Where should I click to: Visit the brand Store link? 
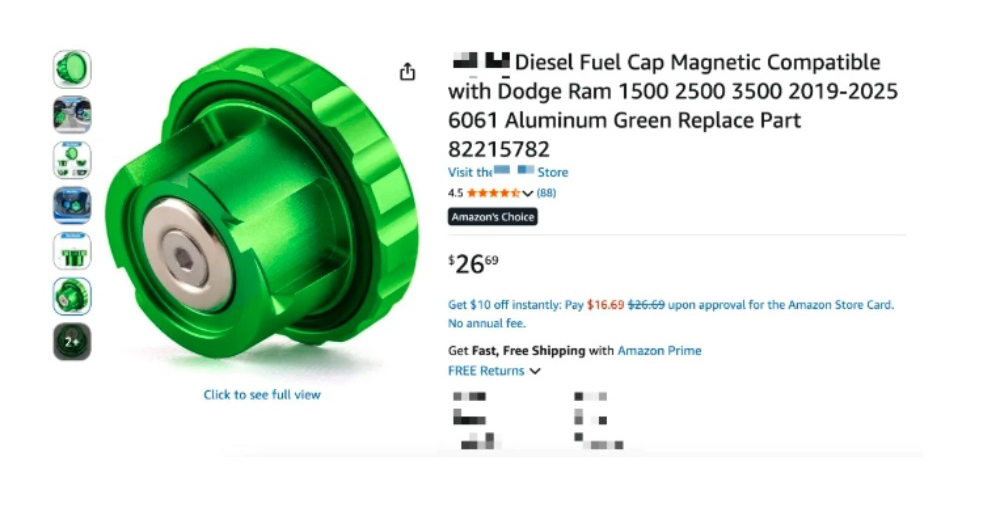point(508,172)
